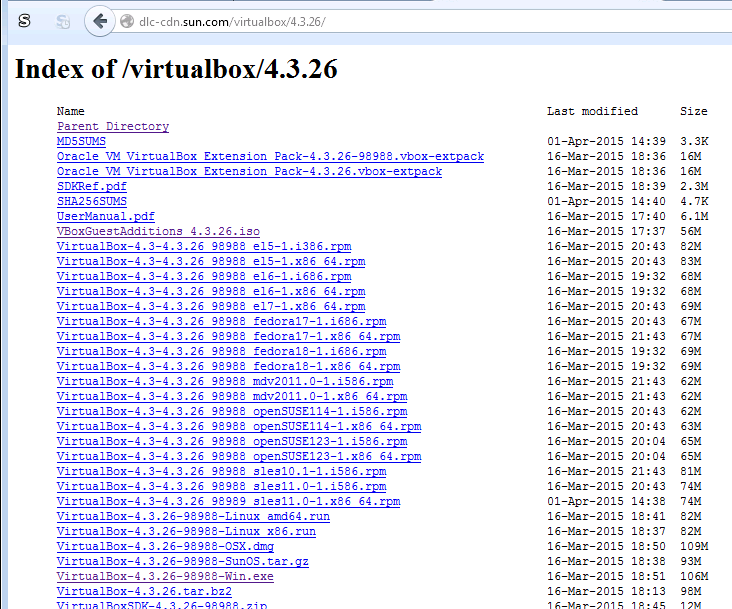Click the globe site-identity icon in address bar

(127, 21)
